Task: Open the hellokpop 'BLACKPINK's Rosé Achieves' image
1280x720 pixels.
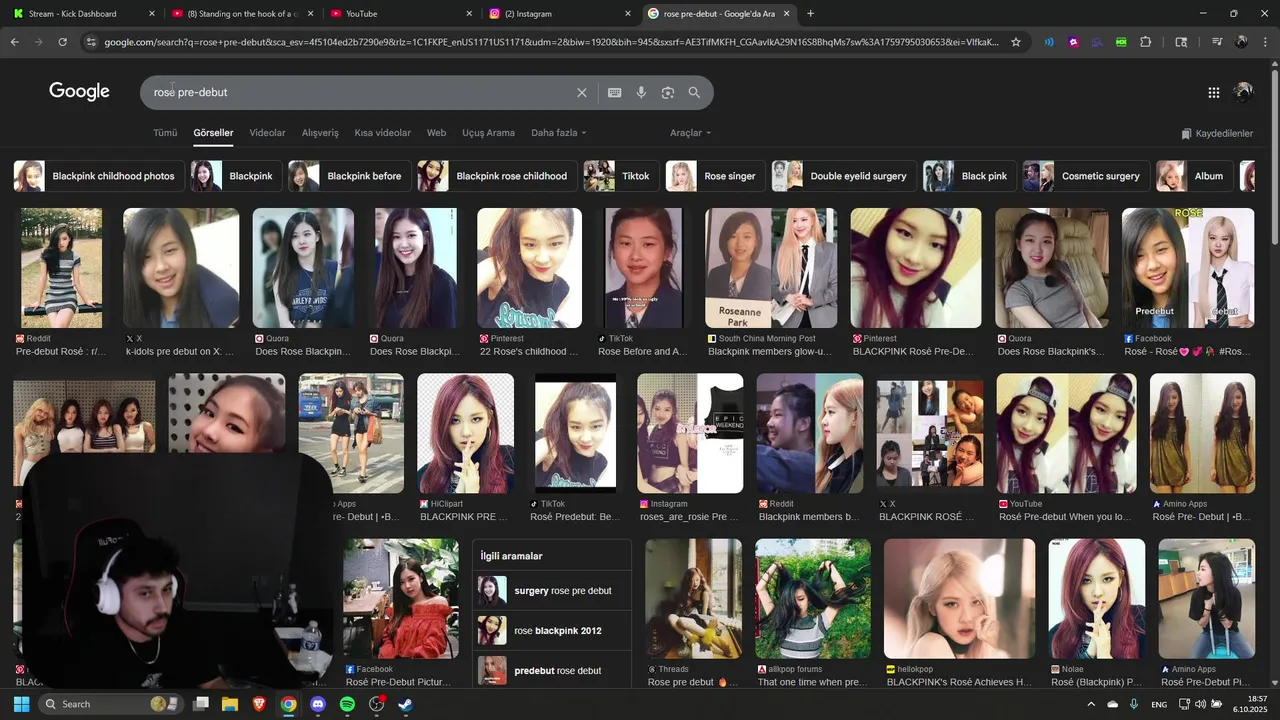Action: click(959, 599)
